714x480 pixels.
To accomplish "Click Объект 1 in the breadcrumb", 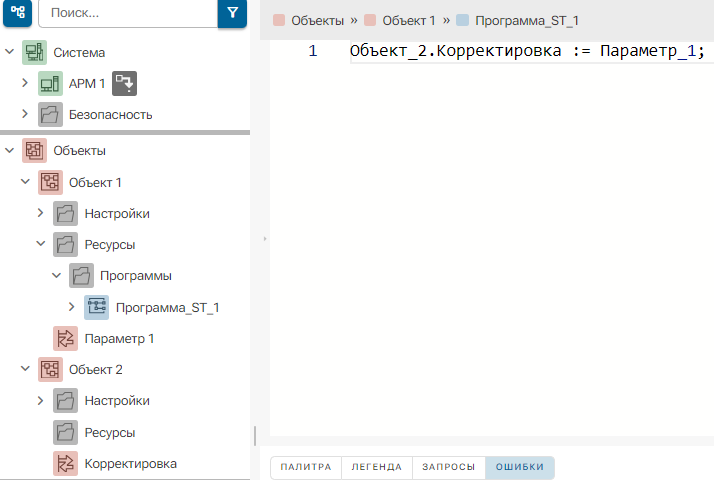I will [409, 21].
